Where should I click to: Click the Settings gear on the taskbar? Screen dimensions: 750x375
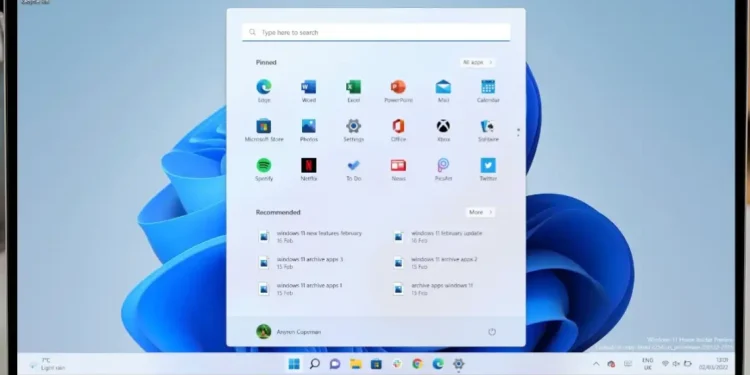tap(458, 364)
